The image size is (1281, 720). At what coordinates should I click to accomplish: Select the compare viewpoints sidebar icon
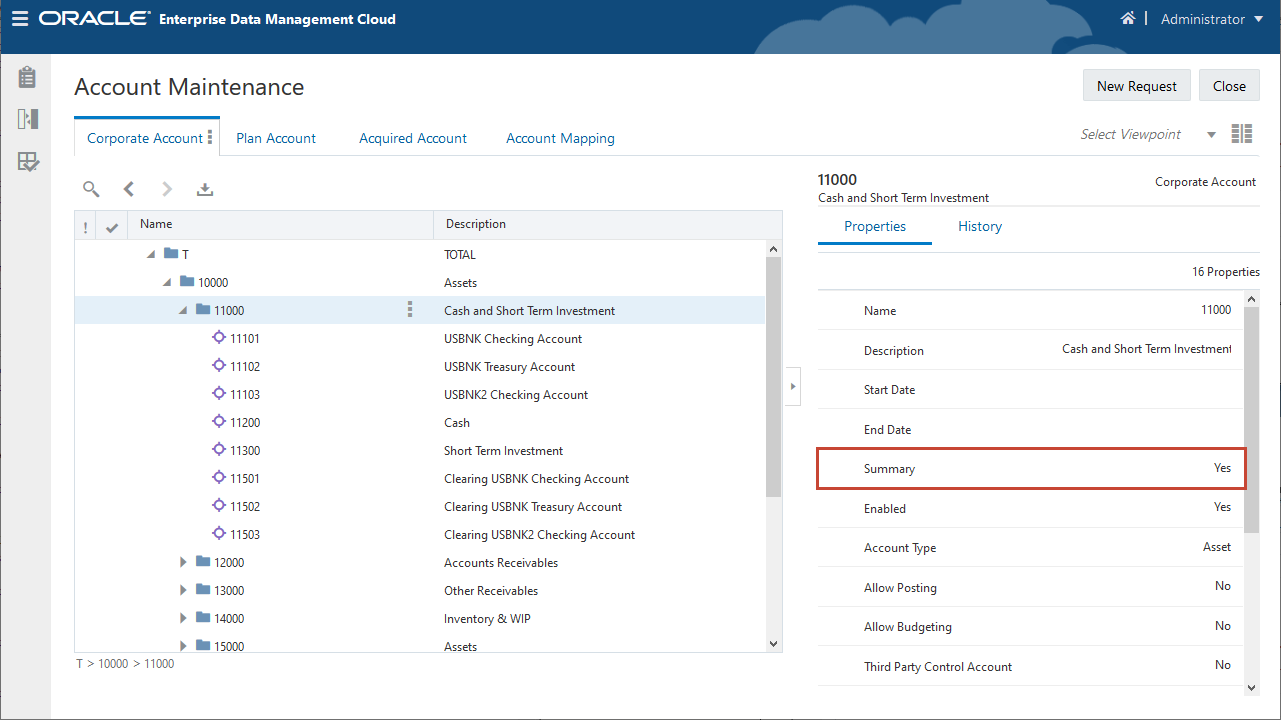coord(27,118)
